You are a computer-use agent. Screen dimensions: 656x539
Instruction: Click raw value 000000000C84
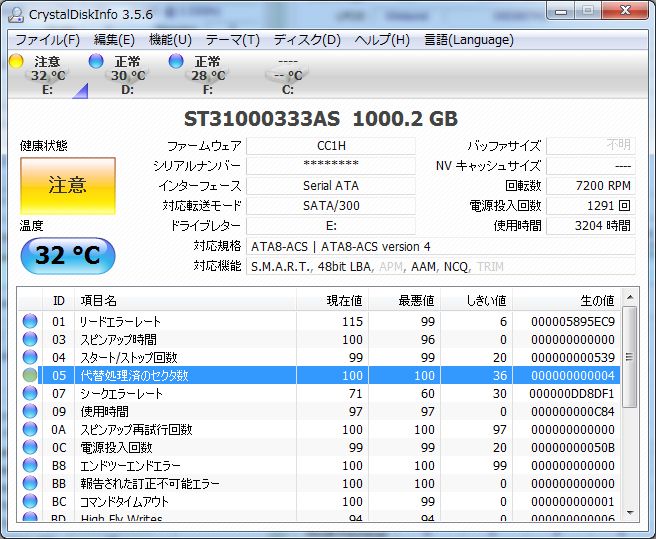(573, 411)
